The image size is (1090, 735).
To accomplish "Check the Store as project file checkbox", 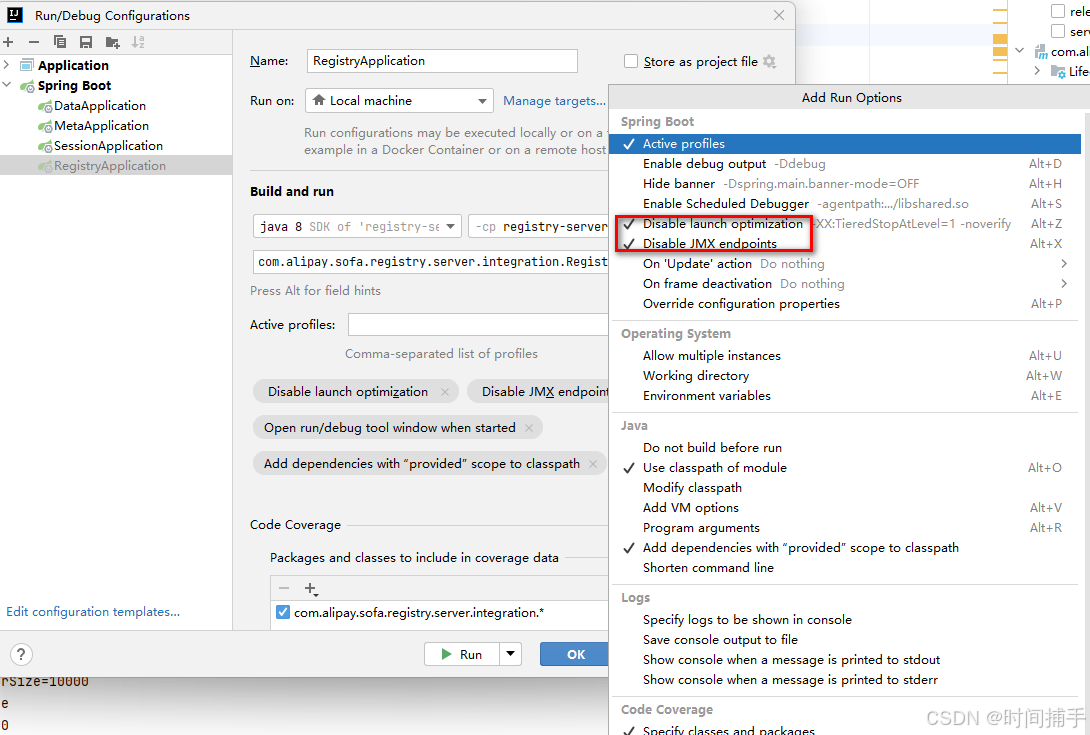I will [x=631, y=61].
